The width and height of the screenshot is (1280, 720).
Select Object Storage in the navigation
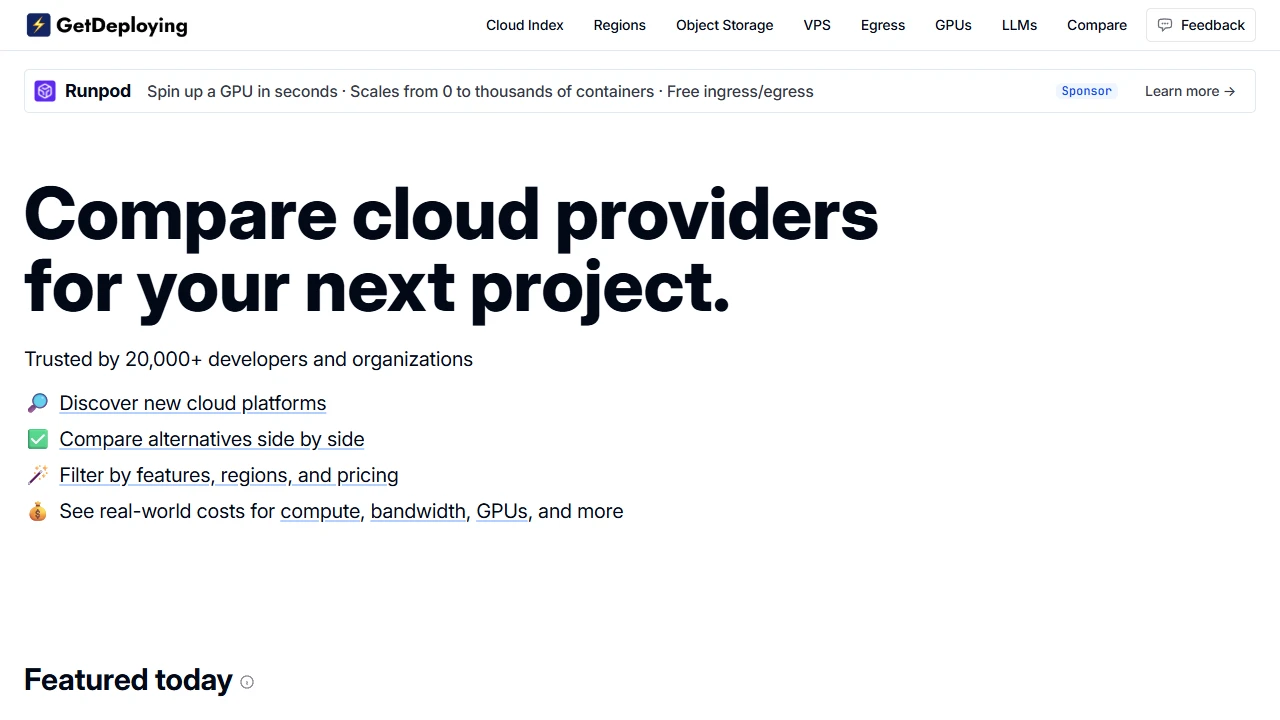tap(724, 25)
